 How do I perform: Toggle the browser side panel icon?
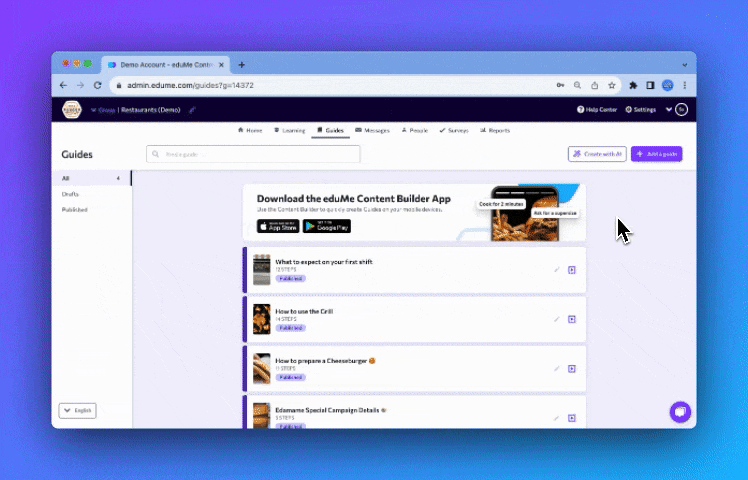pyautogui.click(x=650, y=85)
